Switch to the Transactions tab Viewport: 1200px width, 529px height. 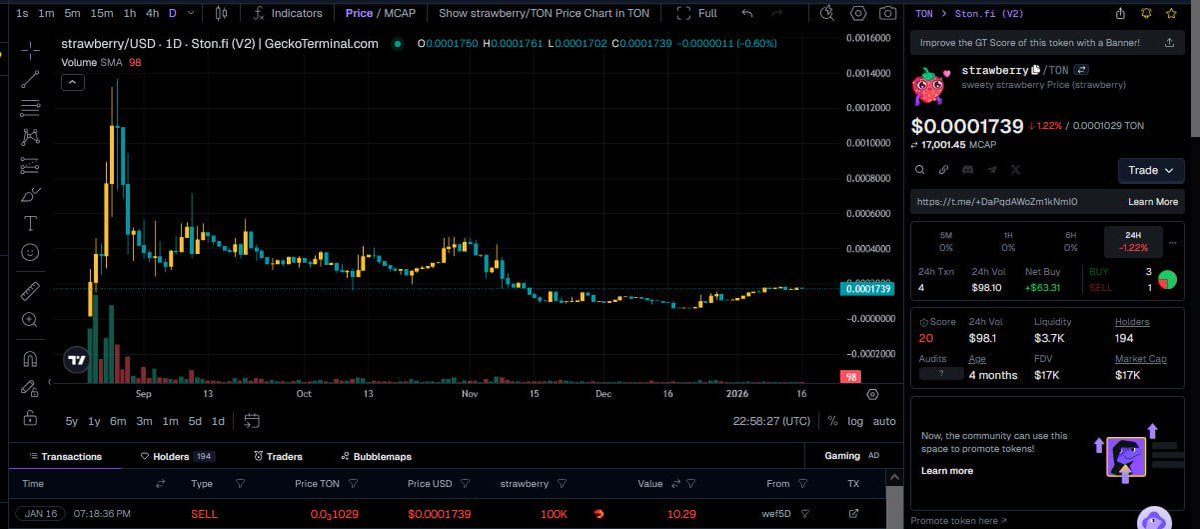(x=64, y=456)
